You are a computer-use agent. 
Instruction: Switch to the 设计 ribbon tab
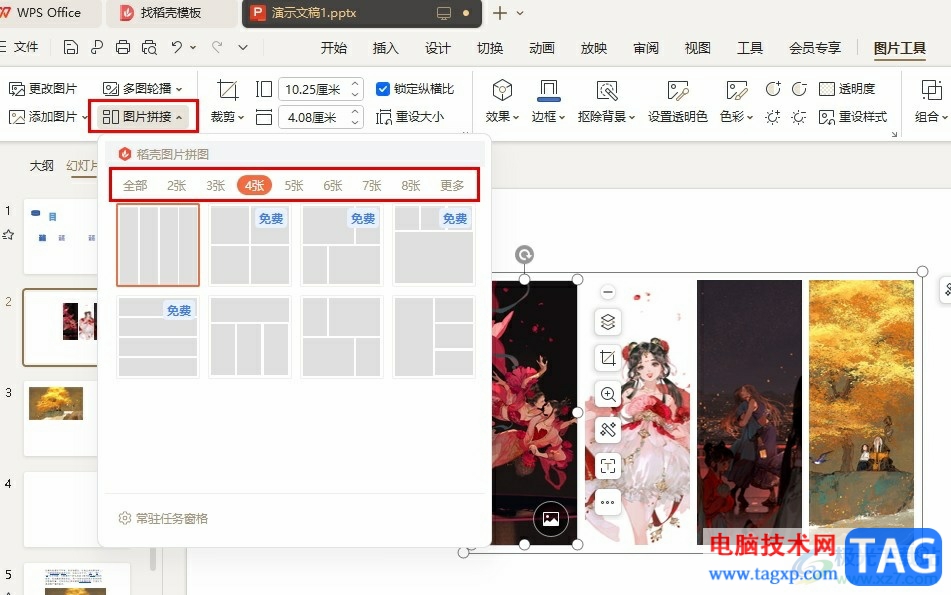tap(437, 47)
